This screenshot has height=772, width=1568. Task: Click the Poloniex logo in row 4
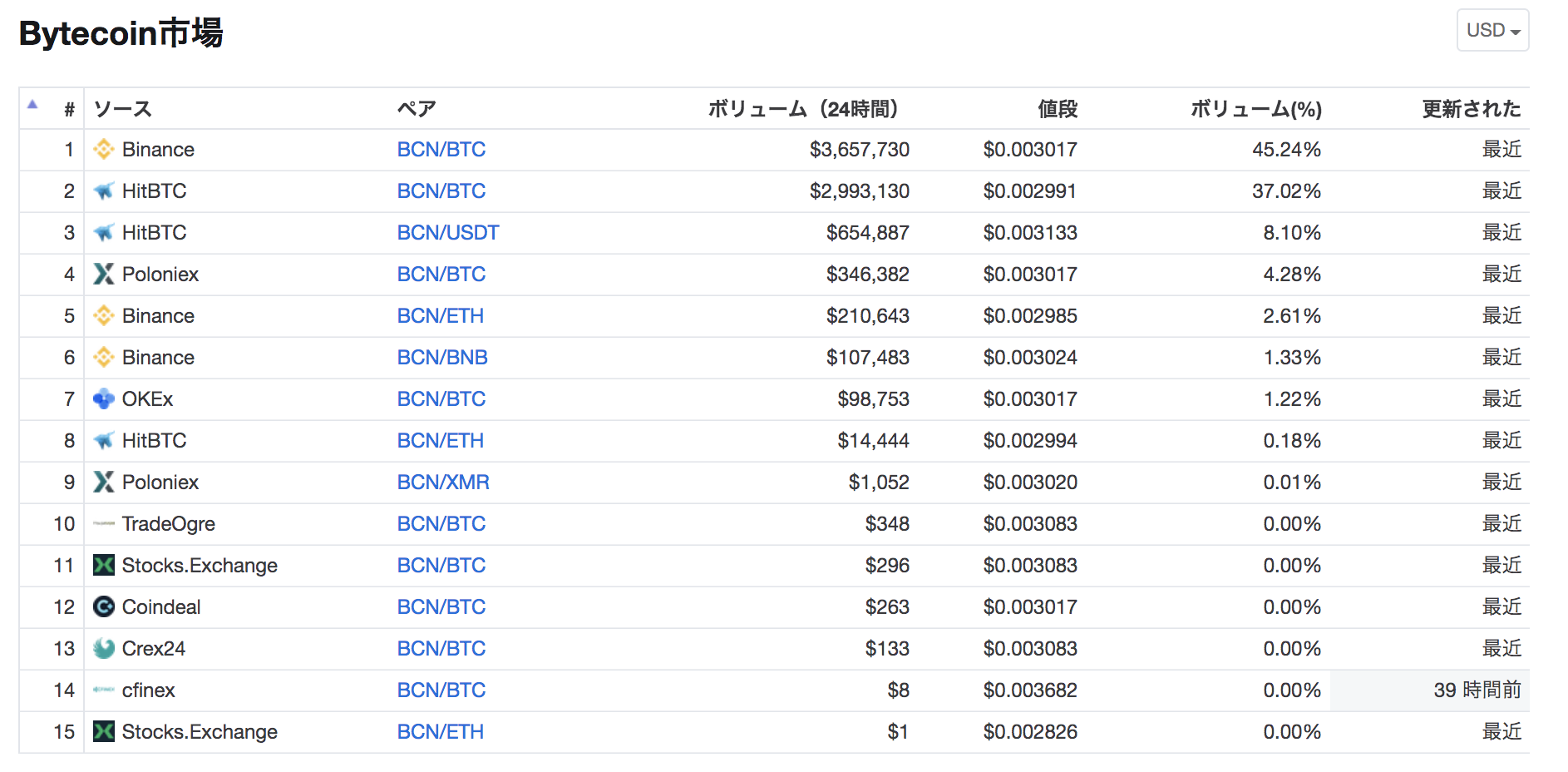pos(103,275)
